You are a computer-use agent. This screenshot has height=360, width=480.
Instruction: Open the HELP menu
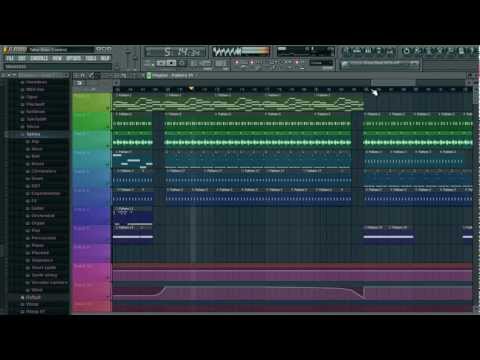click(105, 58)
